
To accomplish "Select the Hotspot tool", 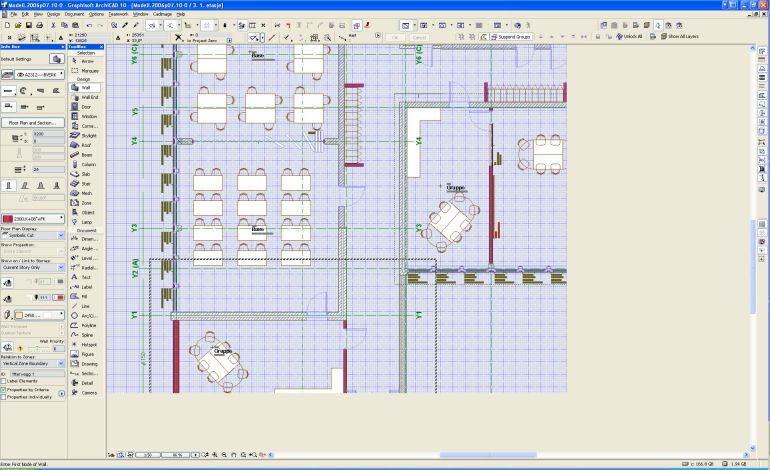I will point(86,345).
